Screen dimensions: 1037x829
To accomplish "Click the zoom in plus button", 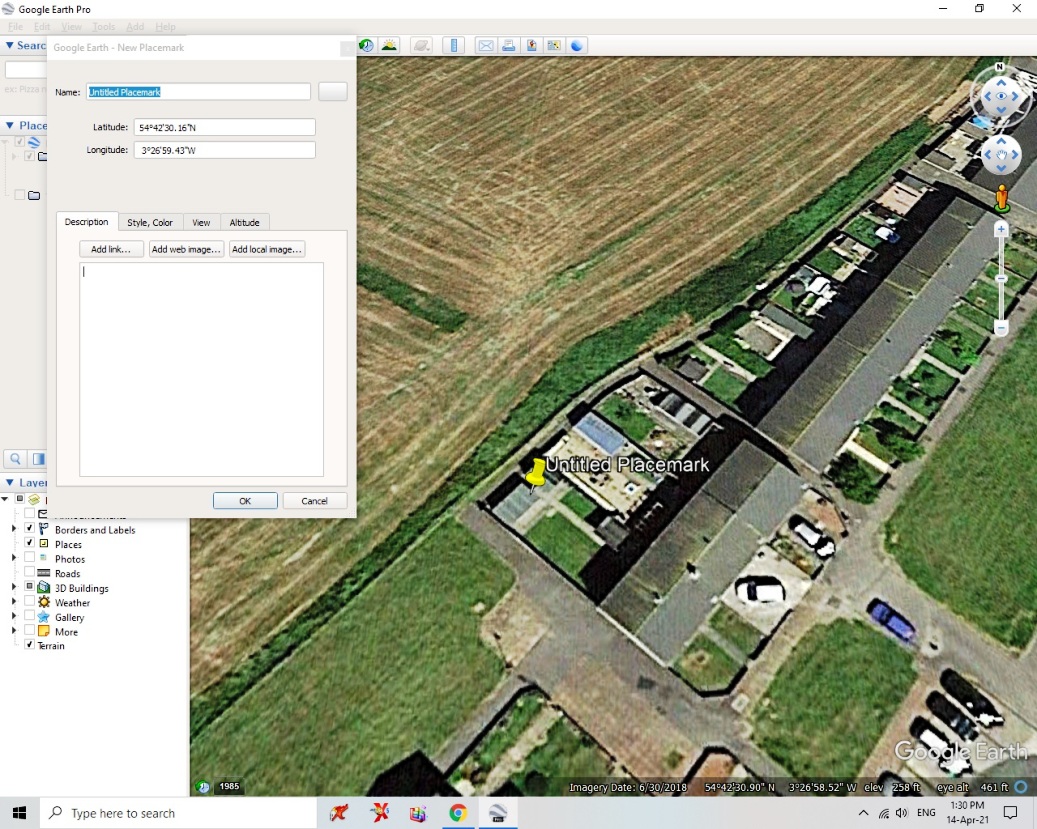I will 1001,230.
